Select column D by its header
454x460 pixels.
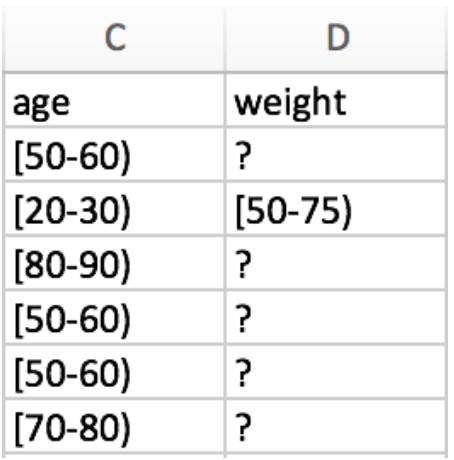[x=336, y=38]
